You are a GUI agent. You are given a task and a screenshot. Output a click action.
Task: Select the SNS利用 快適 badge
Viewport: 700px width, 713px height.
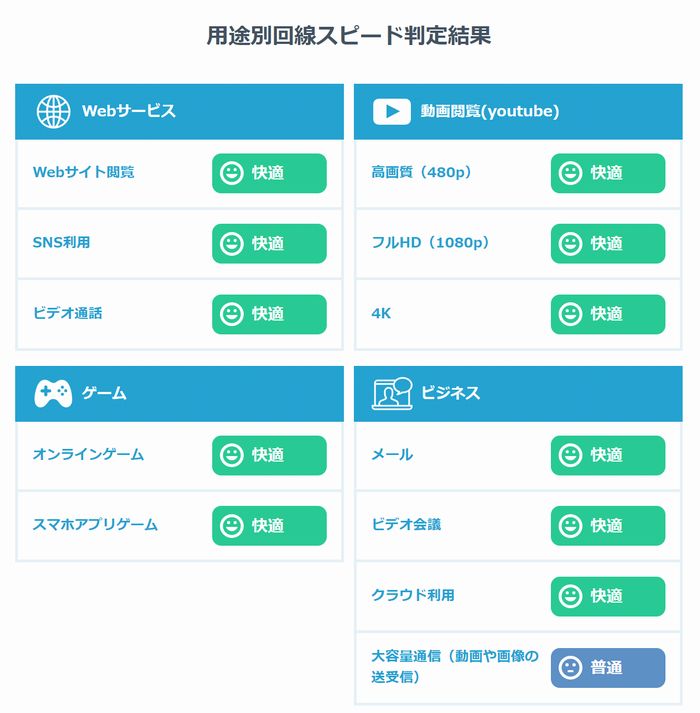point(269,244)
